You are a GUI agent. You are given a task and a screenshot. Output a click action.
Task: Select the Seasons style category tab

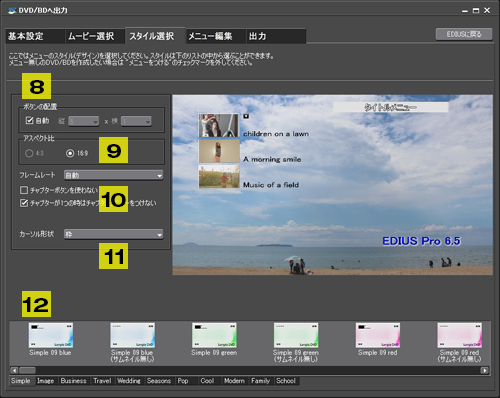(159, 381)
